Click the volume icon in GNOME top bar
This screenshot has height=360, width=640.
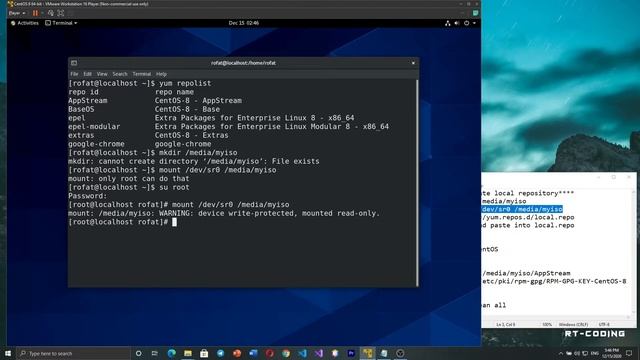(x=457, y=23)
